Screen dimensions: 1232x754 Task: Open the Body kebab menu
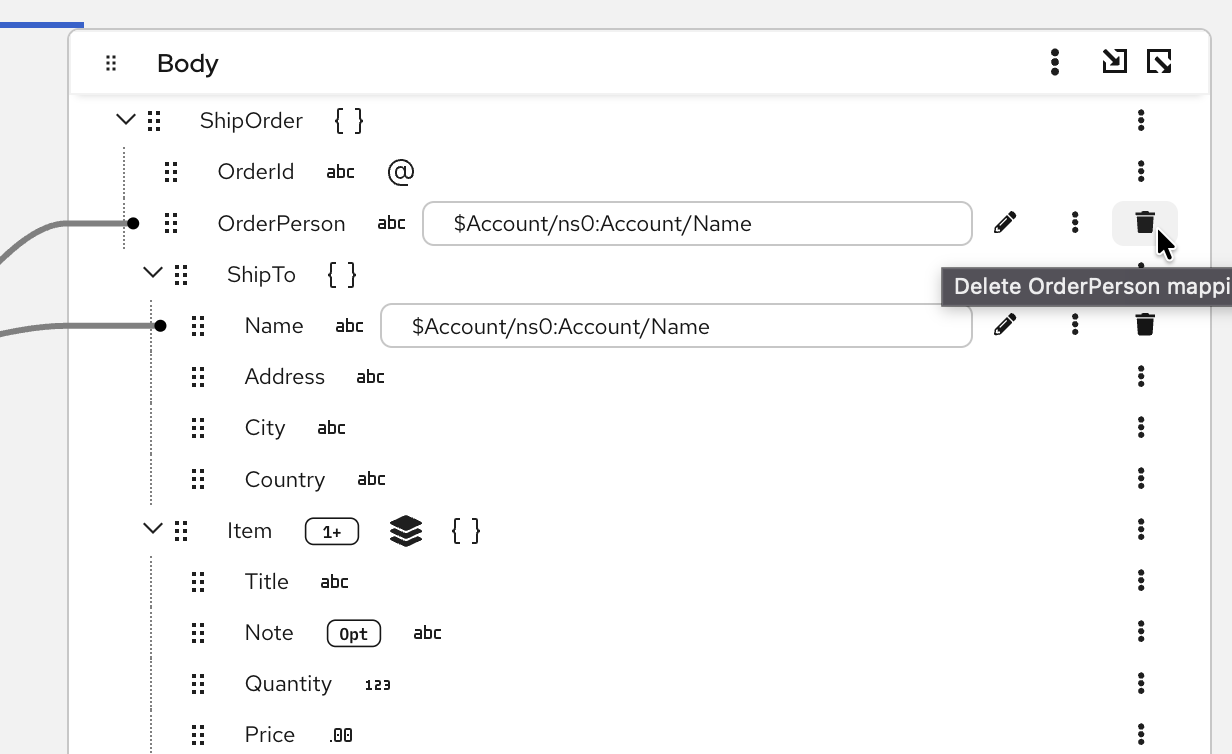point(1055,62)
